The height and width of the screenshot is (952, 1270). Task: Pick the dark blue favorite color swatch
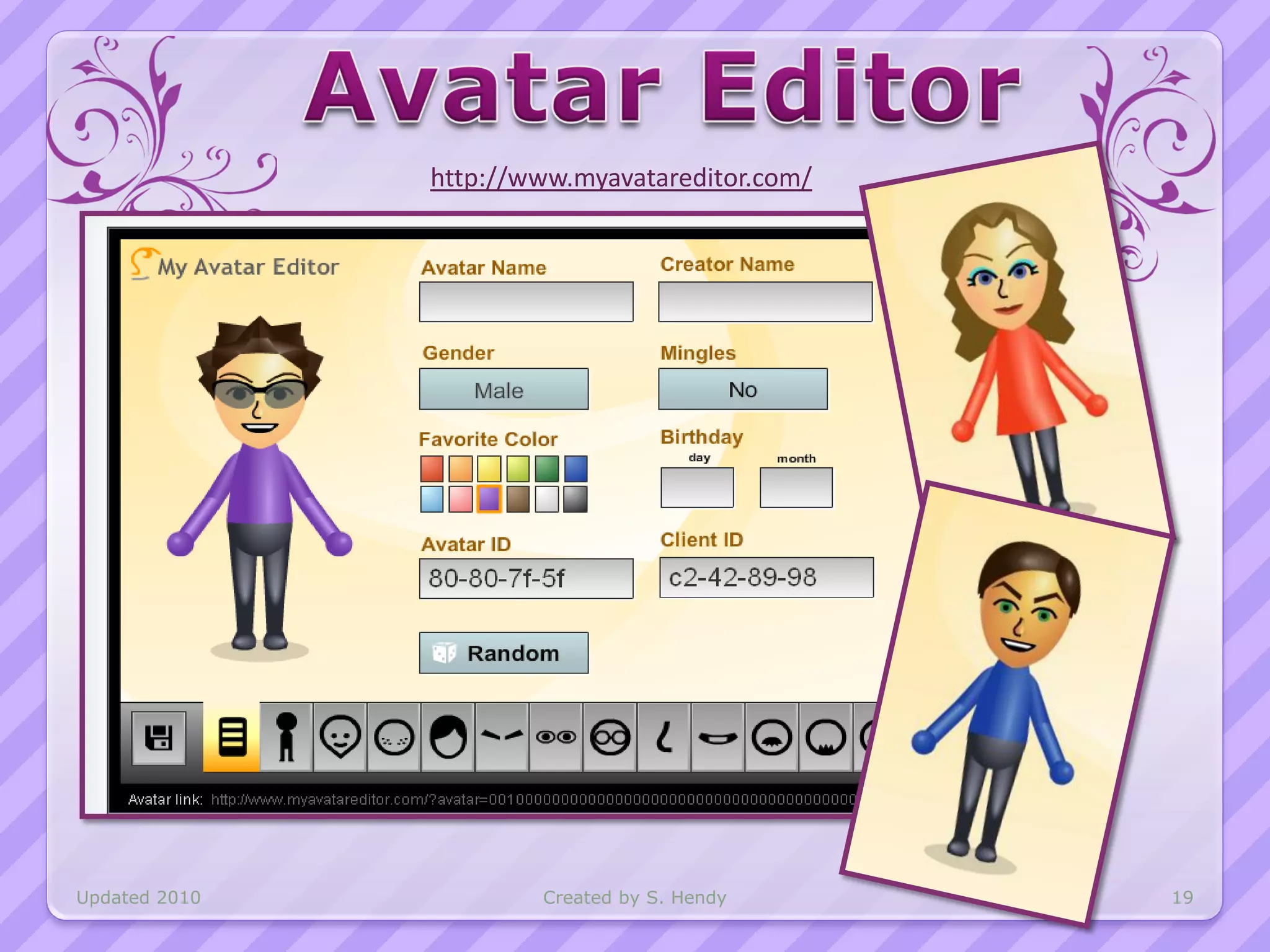pyautogui.click(x=575, y=469)
